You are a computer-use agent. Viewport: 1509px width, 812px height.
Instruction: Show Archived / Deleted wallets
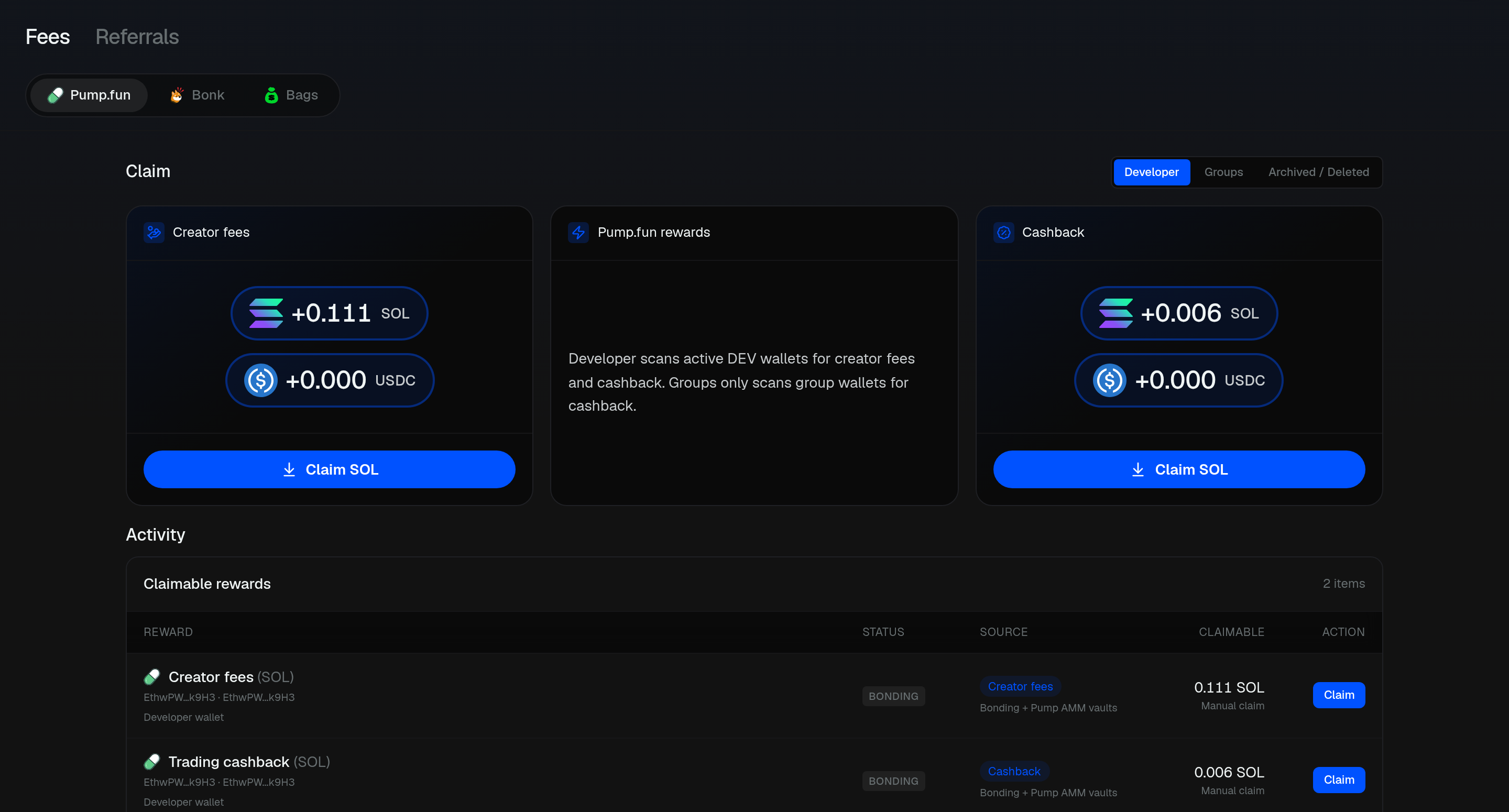[1318, 172]
